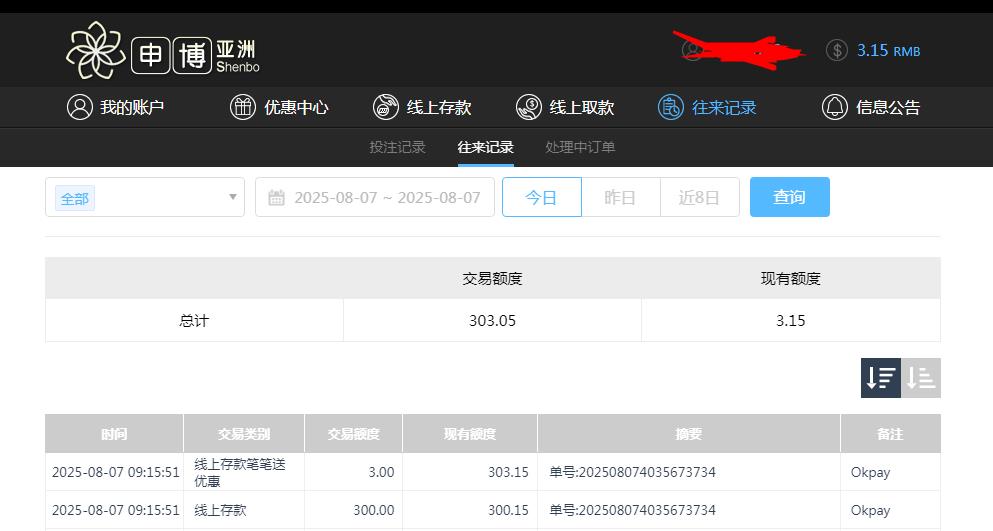Click the timestamp in the 300.00 row
Image resolution: width=993 pixels, height=531 pixels.
115,510
